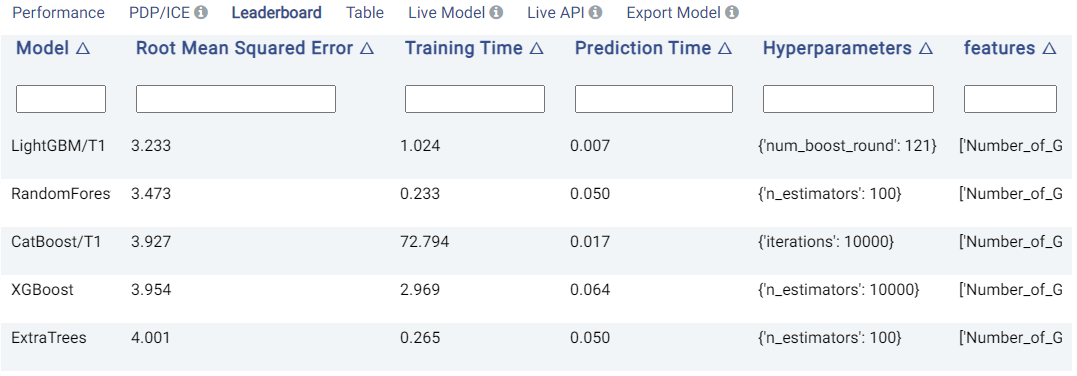This screenshot has height=376, width=1077.
Task: Select the CatBoost/T1 row
Action: [x=536, y=242]
